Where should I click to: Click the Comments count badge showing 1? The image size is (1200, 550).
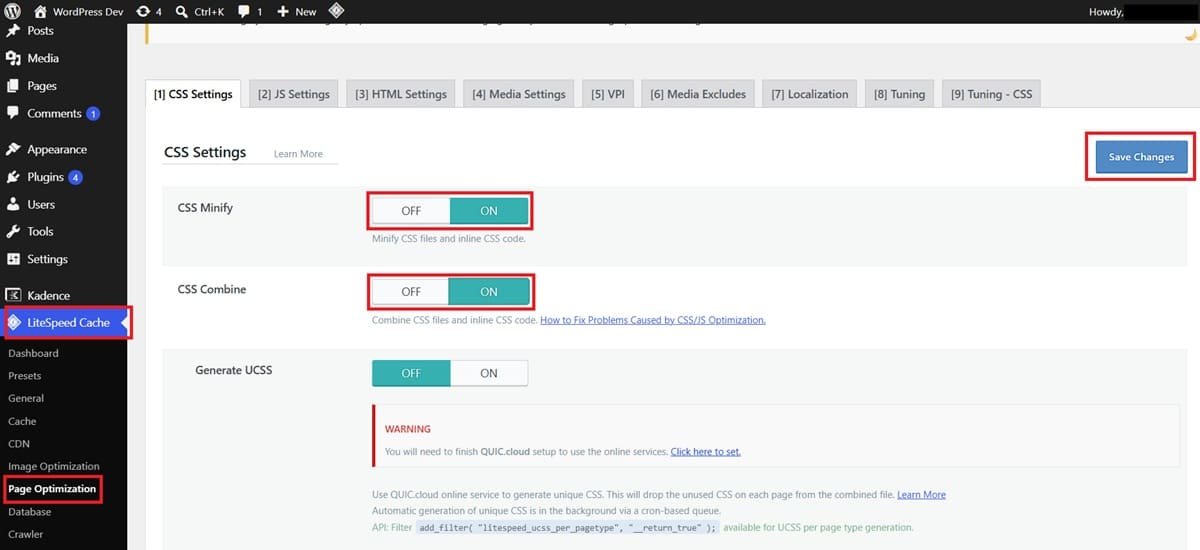pyautogui.click(x=93, y=114)
